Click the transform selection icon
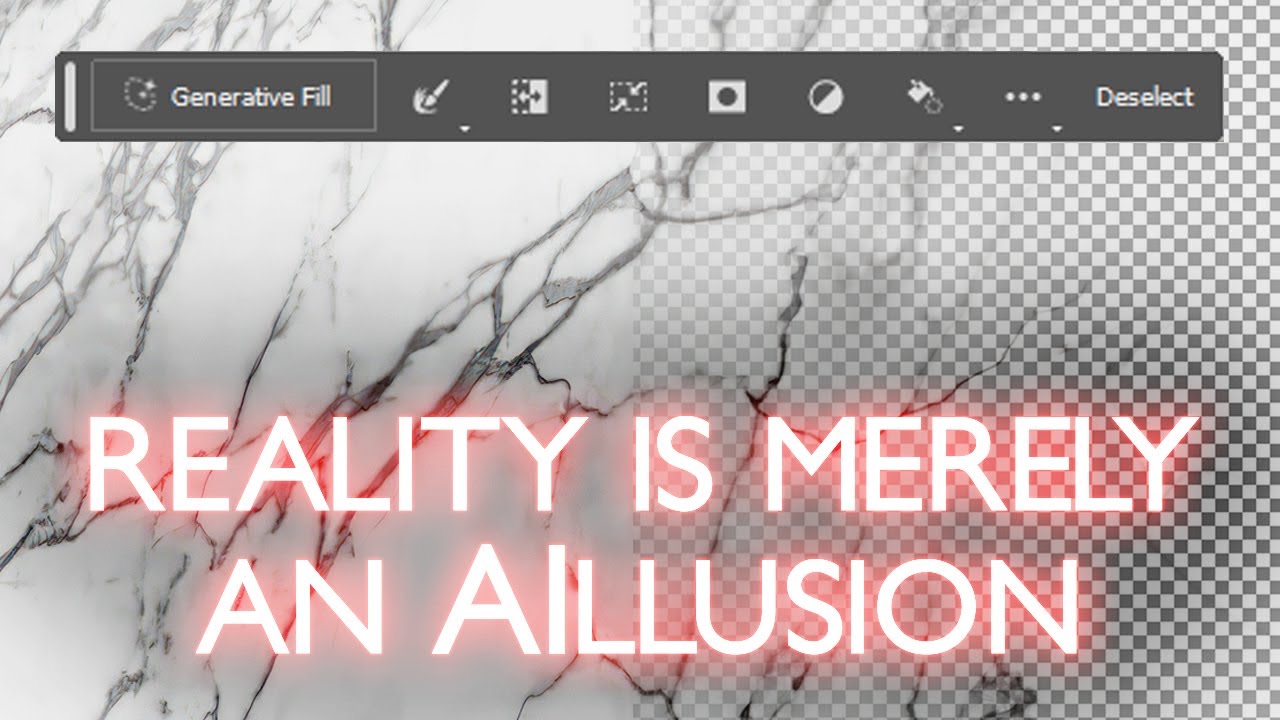The width and height of the screenshot is (1280, 720). click(x=628, y=97)
